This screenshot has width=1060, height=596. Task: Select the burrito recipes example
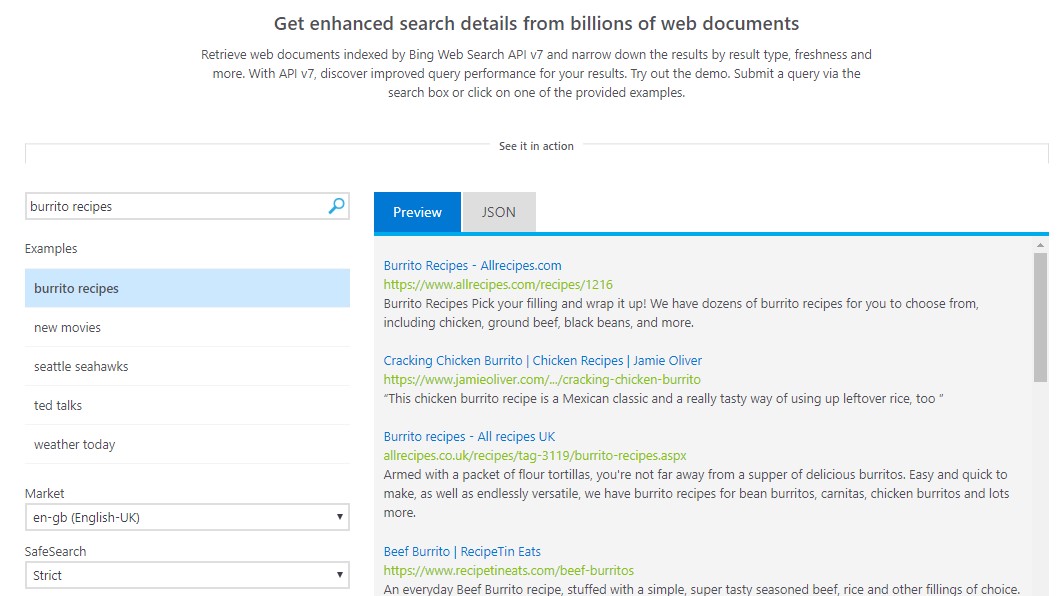[187, 289]
